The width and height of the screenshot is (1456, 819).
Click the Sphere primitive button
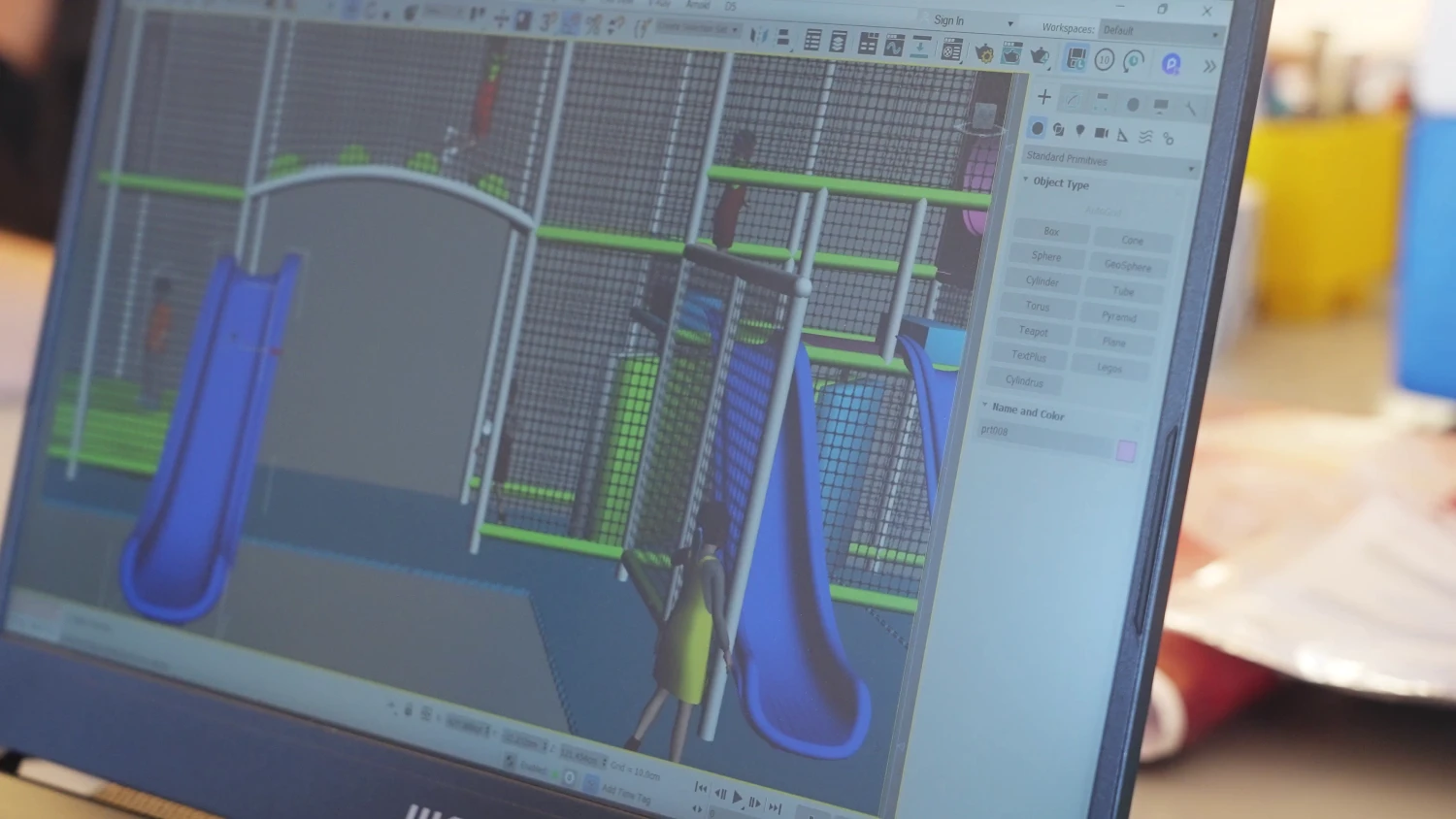[x=1046, y=256]
